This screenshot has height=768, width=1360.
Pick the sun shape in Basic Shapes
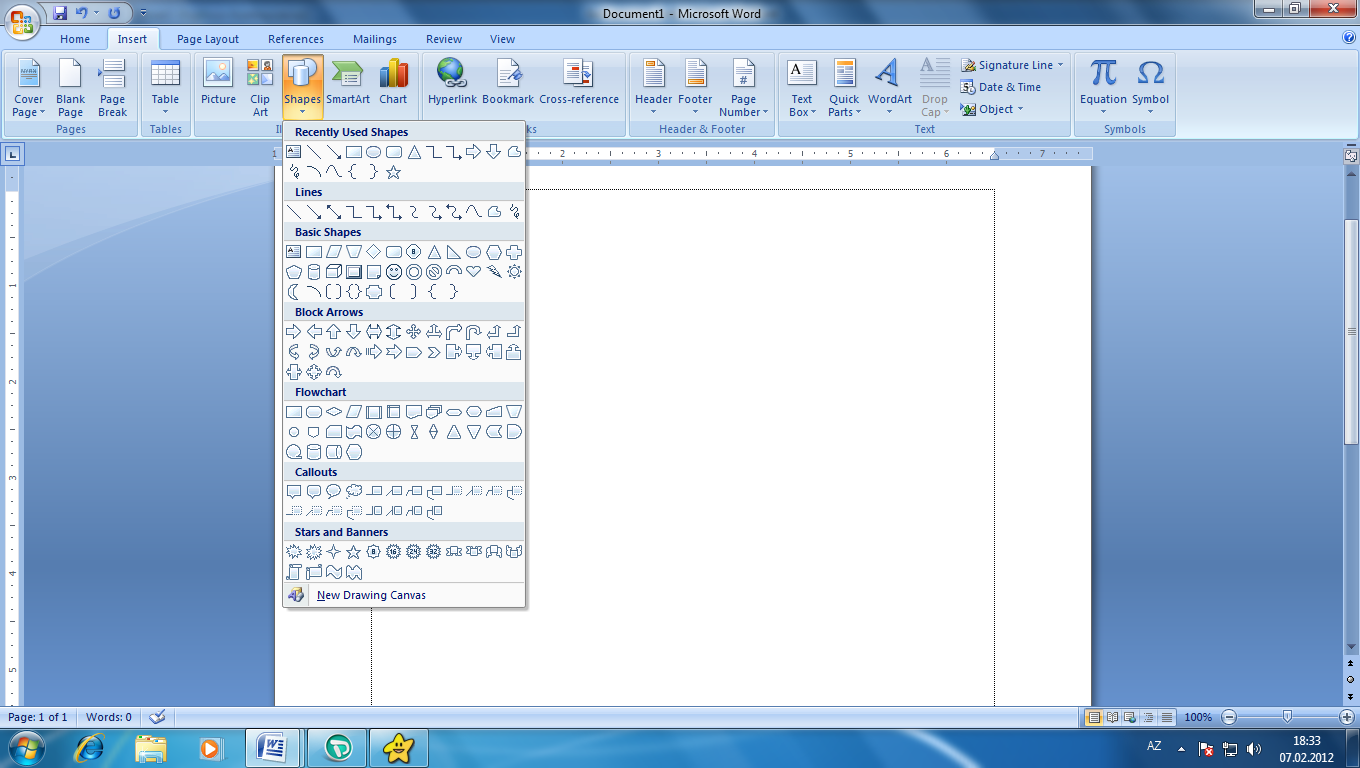pyautogui.click(x=514, y=272)
